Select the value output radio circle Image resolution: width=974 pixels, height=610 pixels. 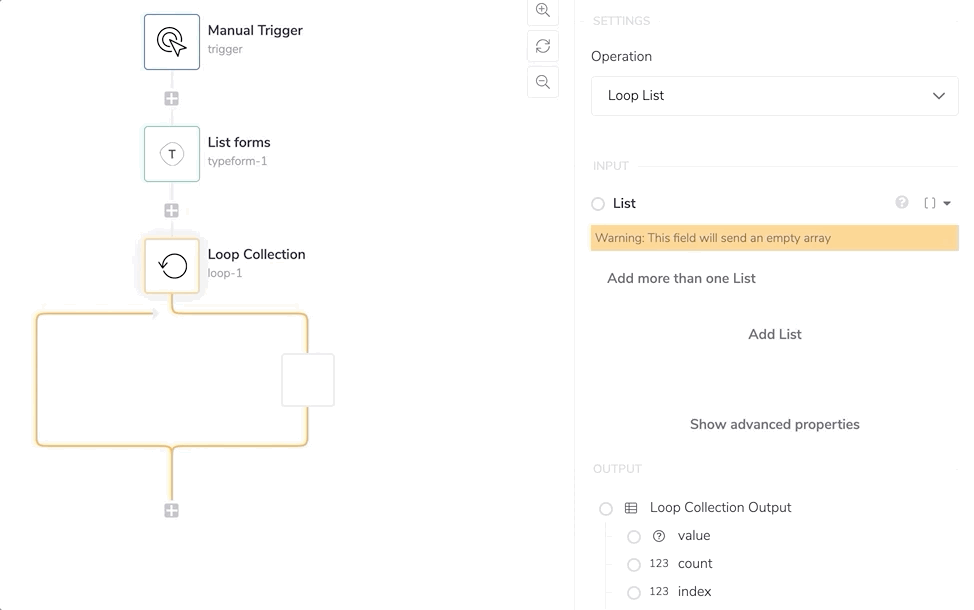[x=634, y=537]
